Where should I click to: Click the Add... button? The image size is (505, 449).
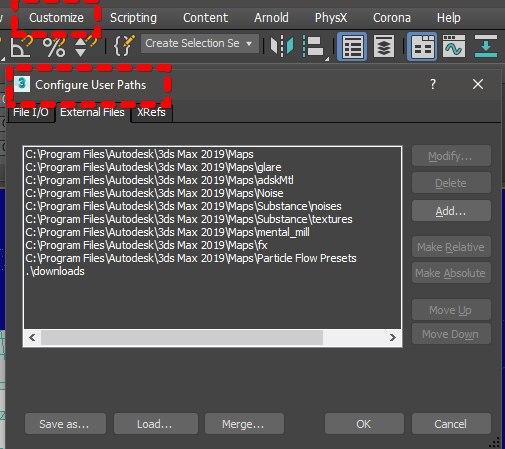coord(451,211)
